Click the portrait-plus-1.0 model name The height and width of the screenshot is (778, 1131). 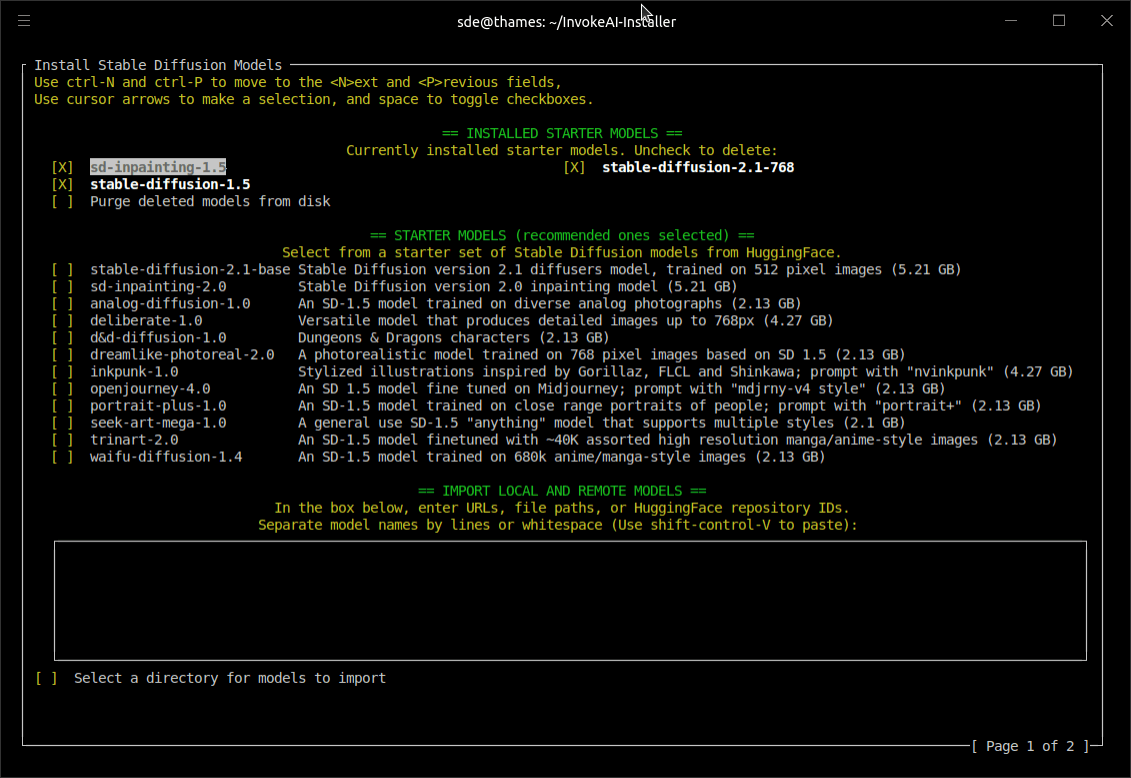[x=158, y=406]
